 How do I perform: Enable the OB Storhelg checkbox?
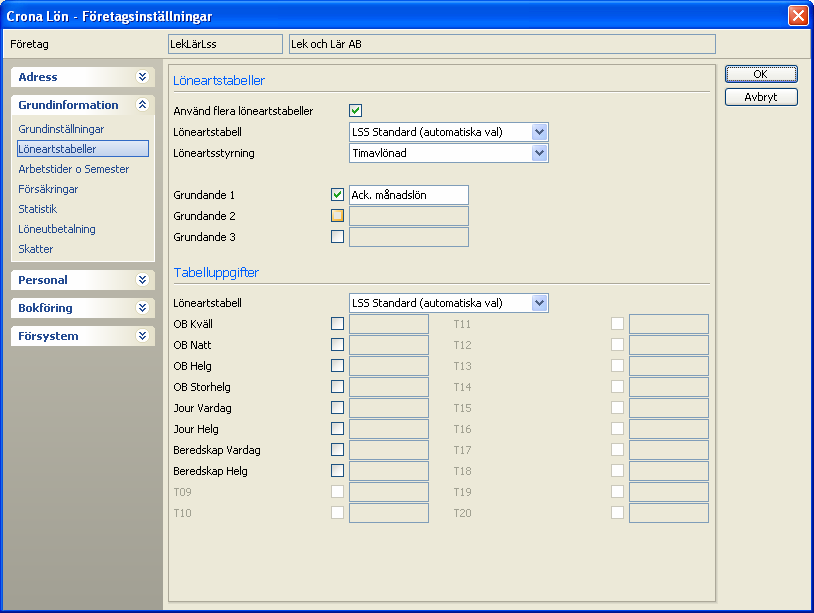point(337,387)
